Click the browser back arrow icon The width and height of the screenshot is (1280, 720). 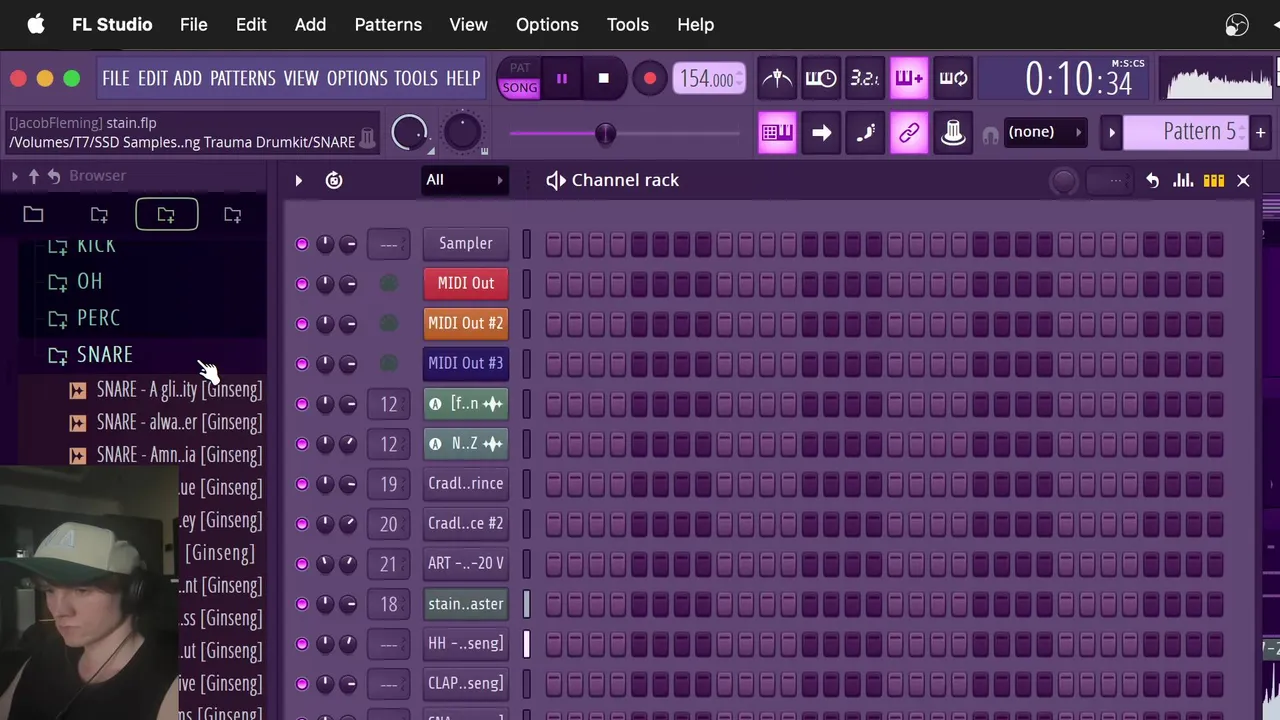coord(53,176)
